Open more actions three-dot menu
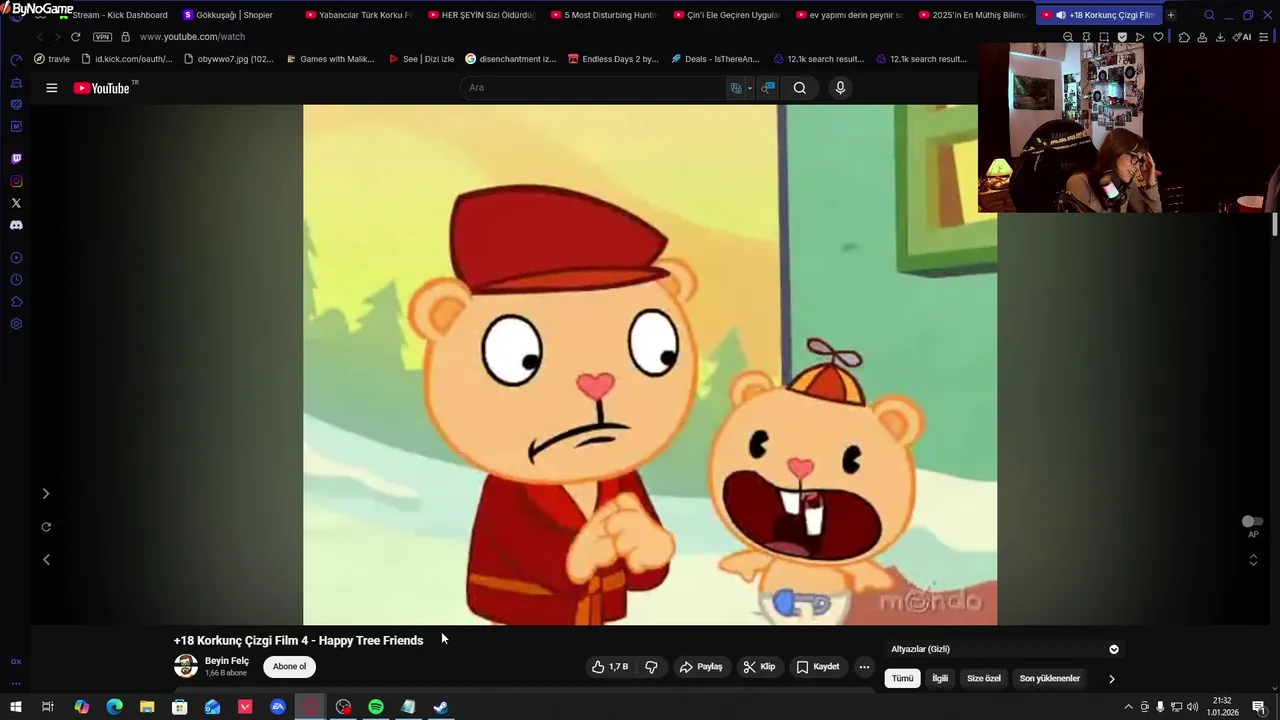The image size is (1280, 720). 864,667
